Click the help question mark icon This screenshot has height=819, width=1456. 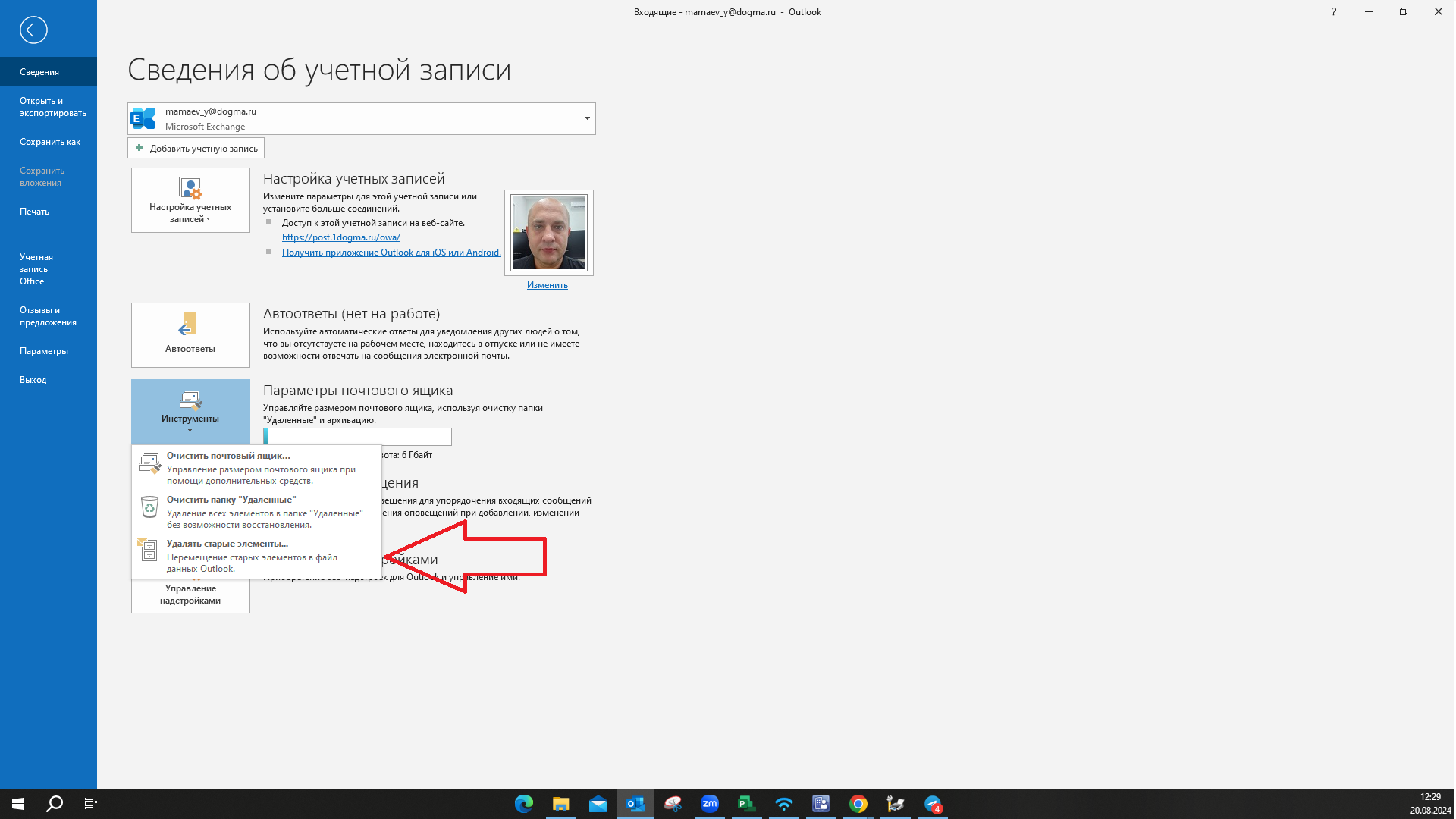click(x=1333, y=12)
